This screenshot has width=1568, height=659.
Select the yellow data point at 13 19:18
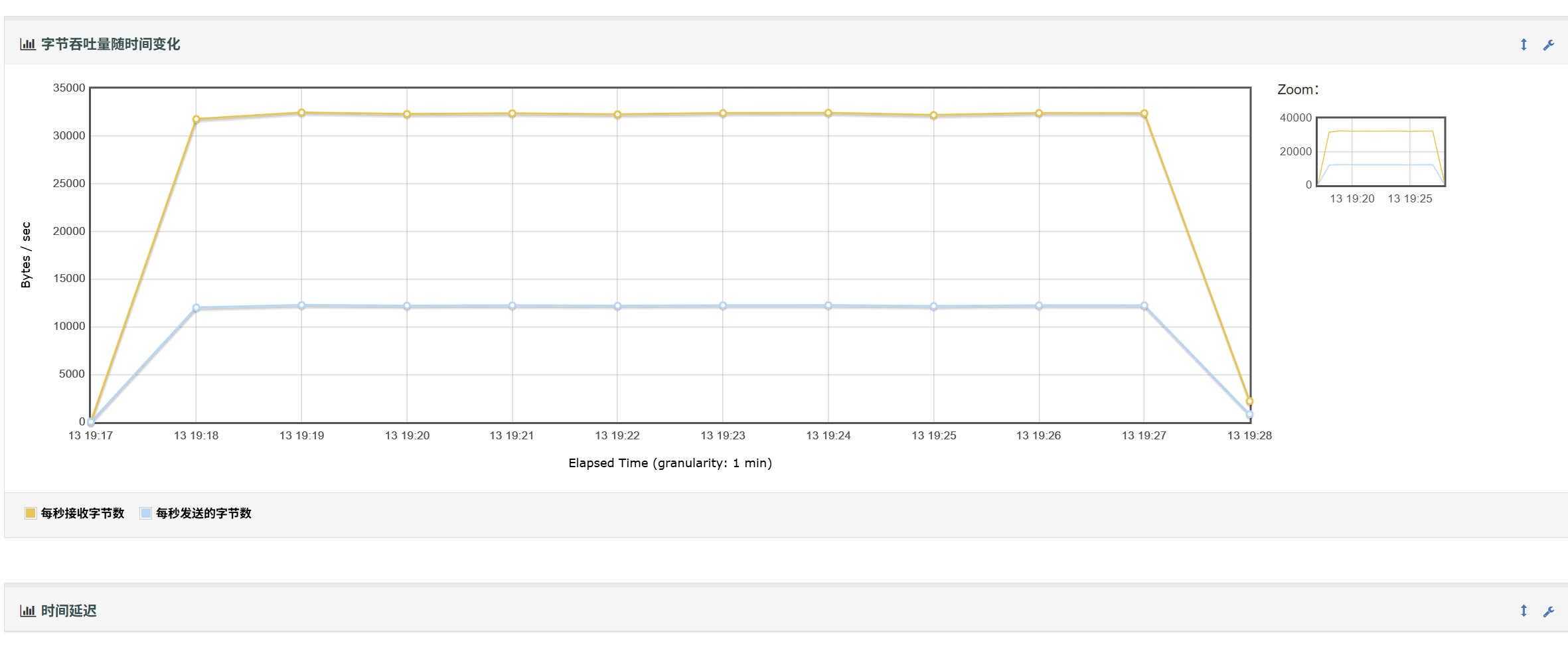196,119
